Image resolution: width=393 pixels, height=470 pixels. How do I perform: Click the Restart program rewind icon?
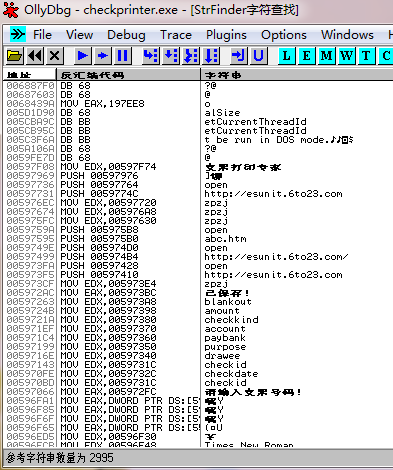[x=35, y=56]
